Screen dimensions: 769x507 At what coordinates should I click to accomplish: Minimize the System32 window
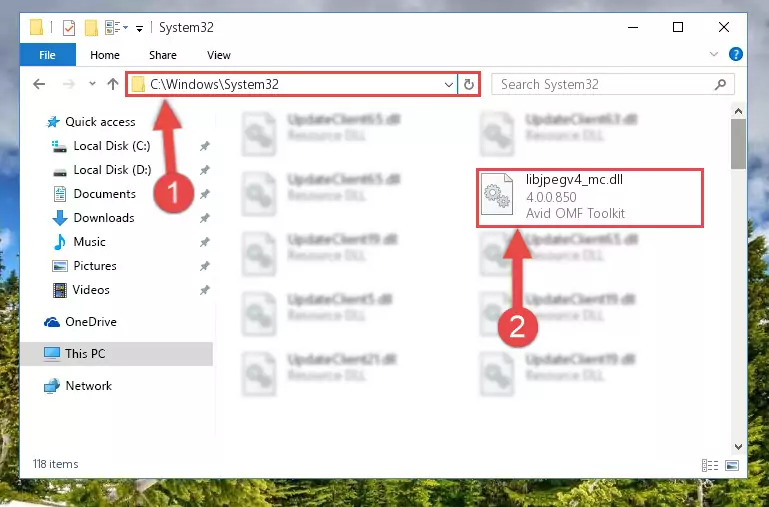[x=633, y=27]
